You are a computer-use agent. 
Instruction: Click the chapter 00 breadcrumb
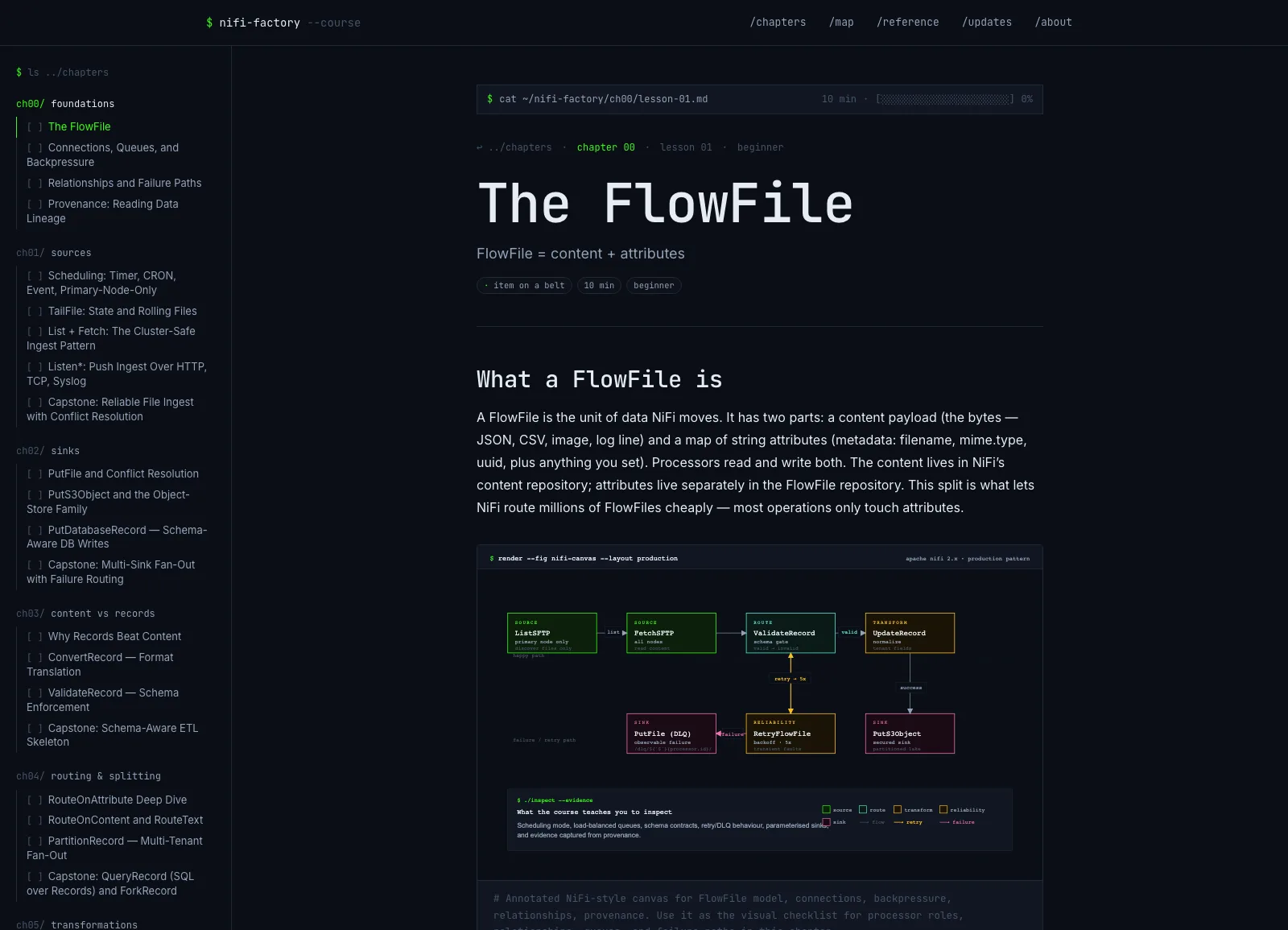[606, 147]
